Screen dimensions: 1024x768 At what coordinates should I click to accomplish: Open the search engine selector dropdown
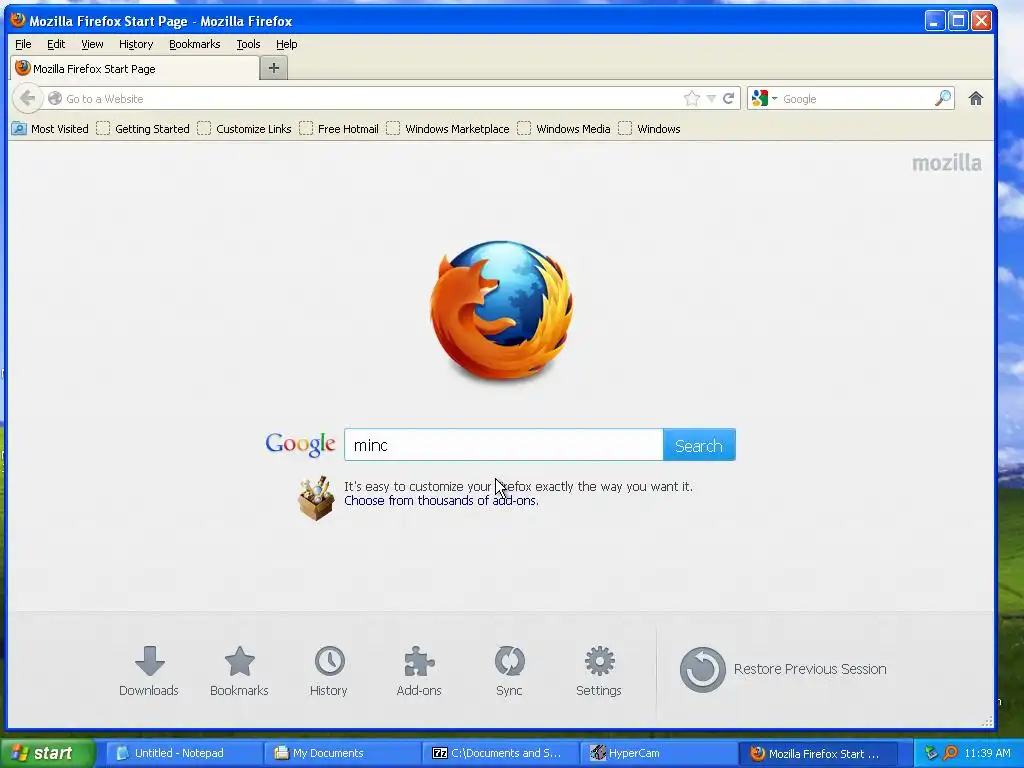764,99
